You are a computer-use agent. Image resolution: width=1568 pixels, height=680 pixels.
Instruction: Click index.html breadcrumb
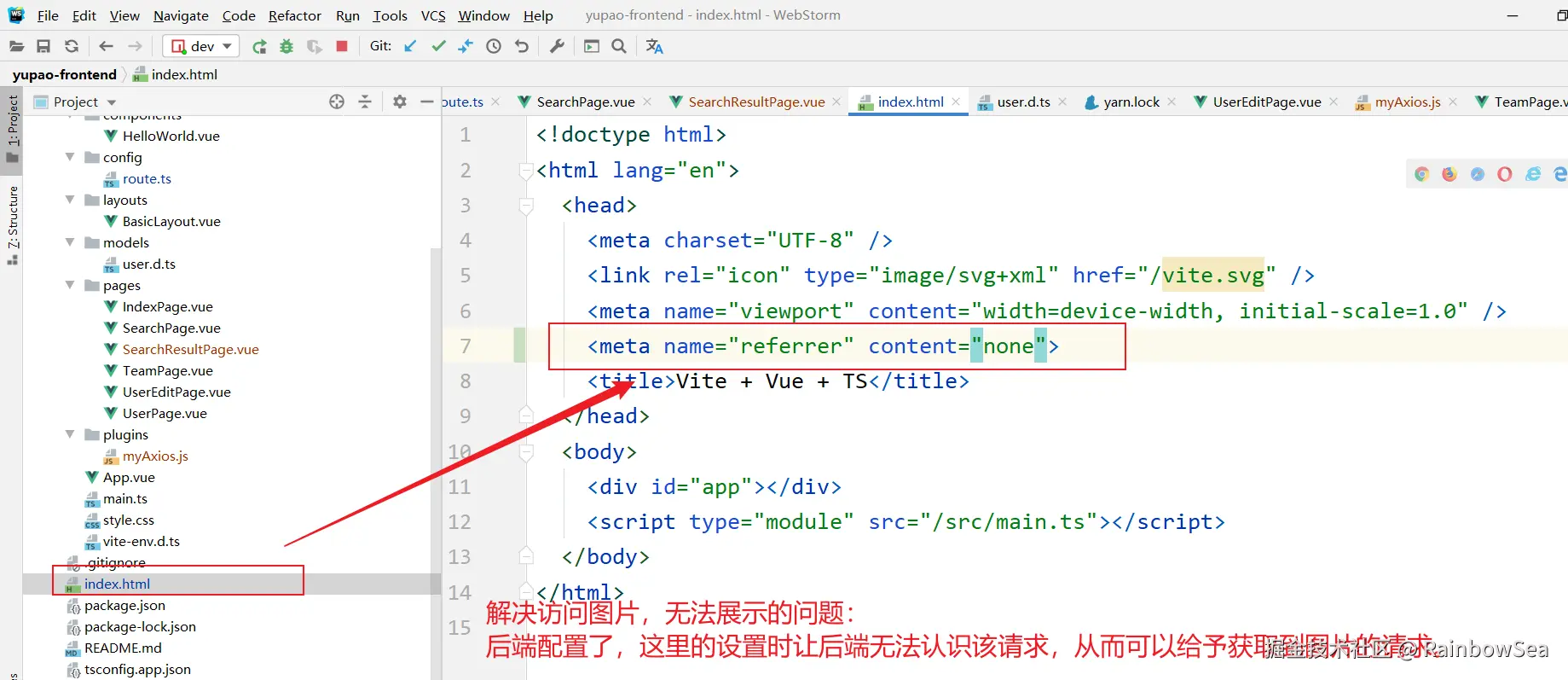(x=176, y=74)
